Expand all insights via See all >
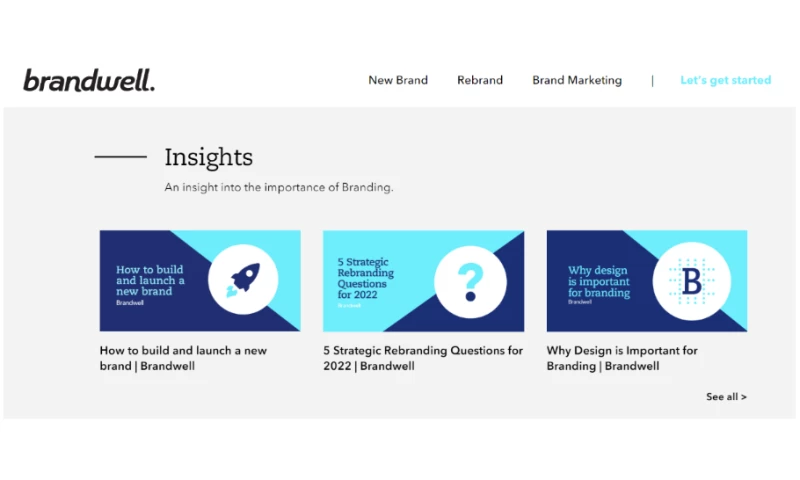The width and height of the screenshot is (800, 480). coord(726,397)
